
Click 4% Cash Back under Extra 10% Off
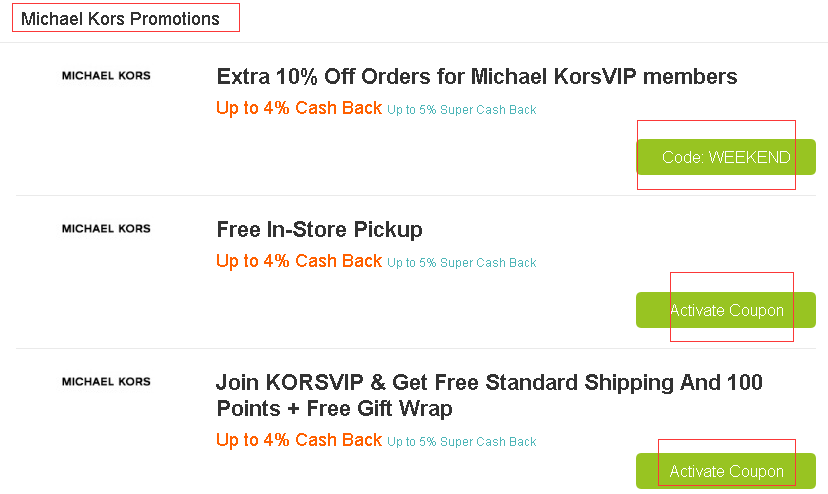click(x=299, y=108)
